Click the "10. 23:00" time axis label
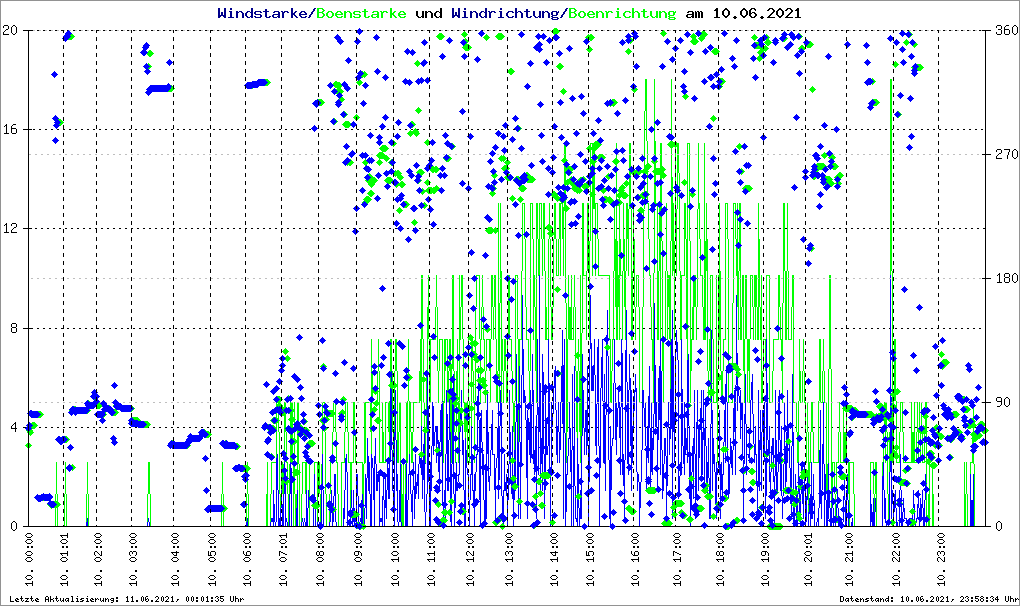 tap(940, 560)
